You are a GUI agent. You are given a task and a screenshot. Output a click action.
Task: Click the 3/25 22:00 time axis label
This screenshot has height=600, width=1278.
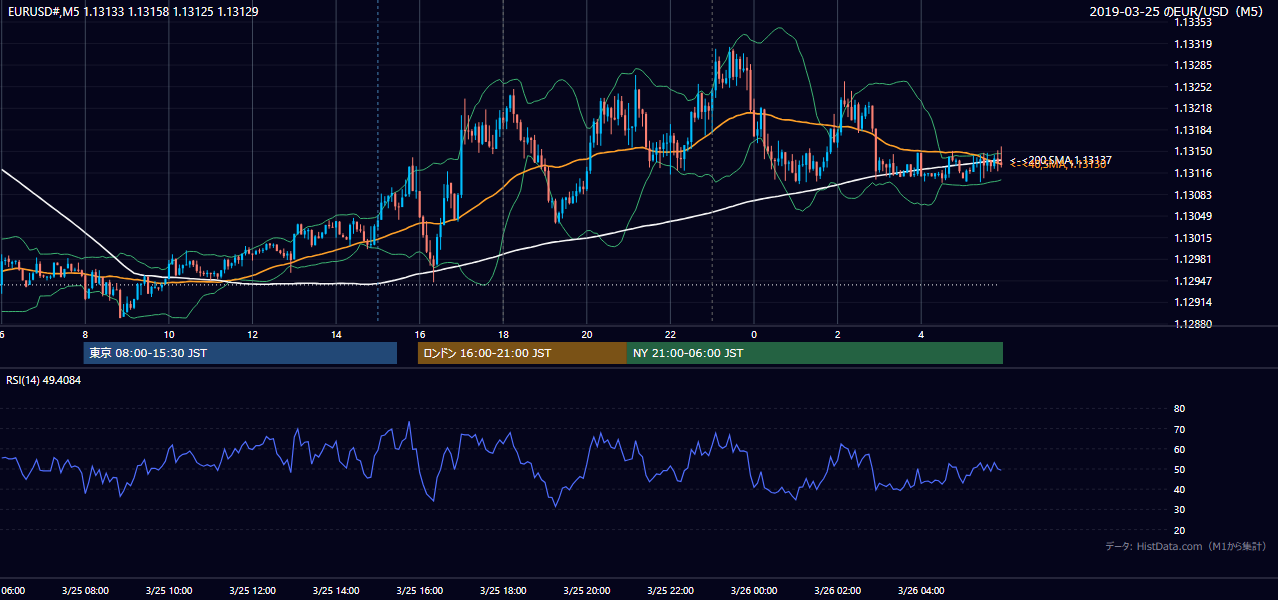pos(671,591)
